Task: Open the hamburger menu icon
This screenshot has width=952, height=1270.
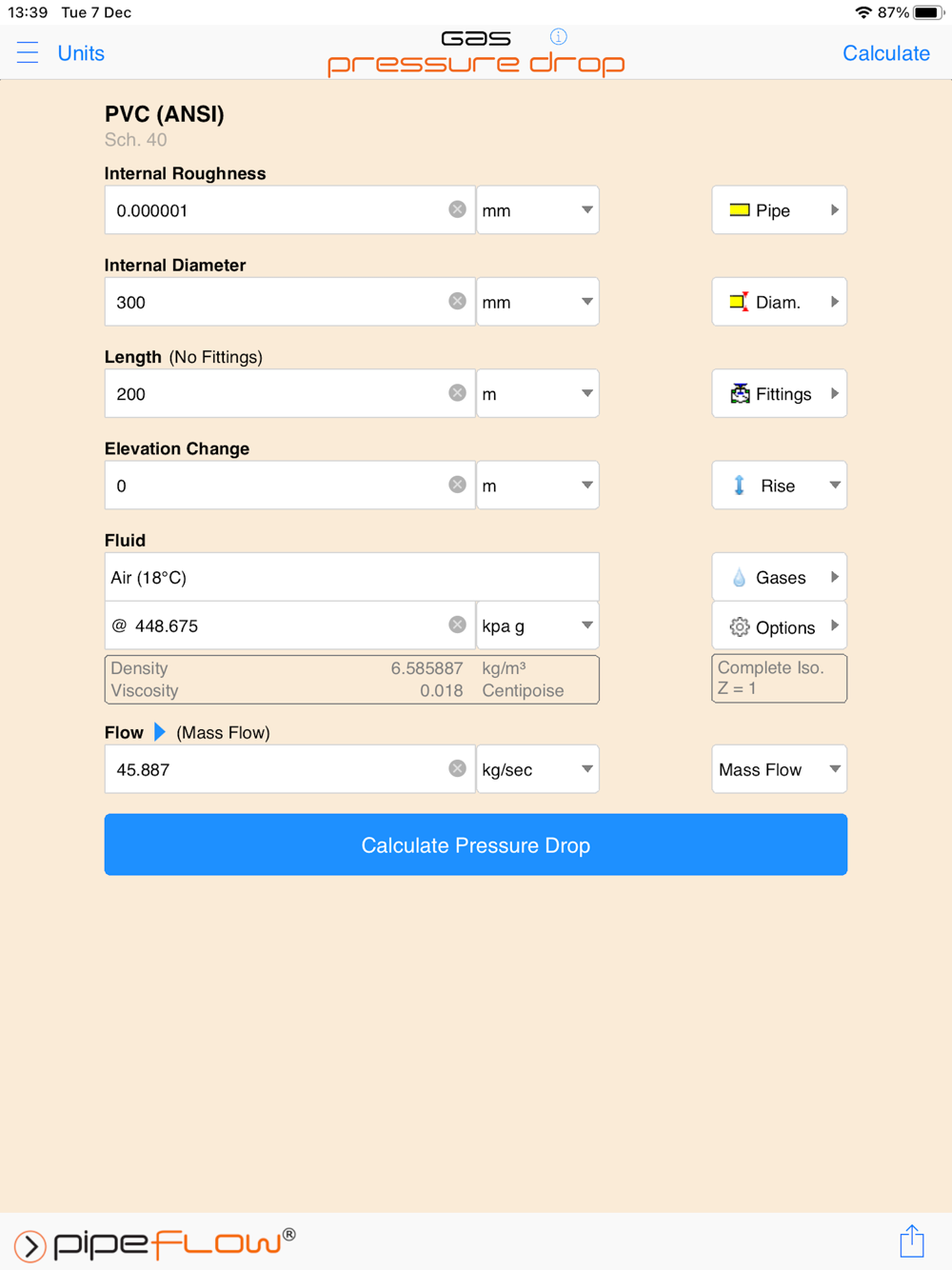Action: click(x=28, y=52)
